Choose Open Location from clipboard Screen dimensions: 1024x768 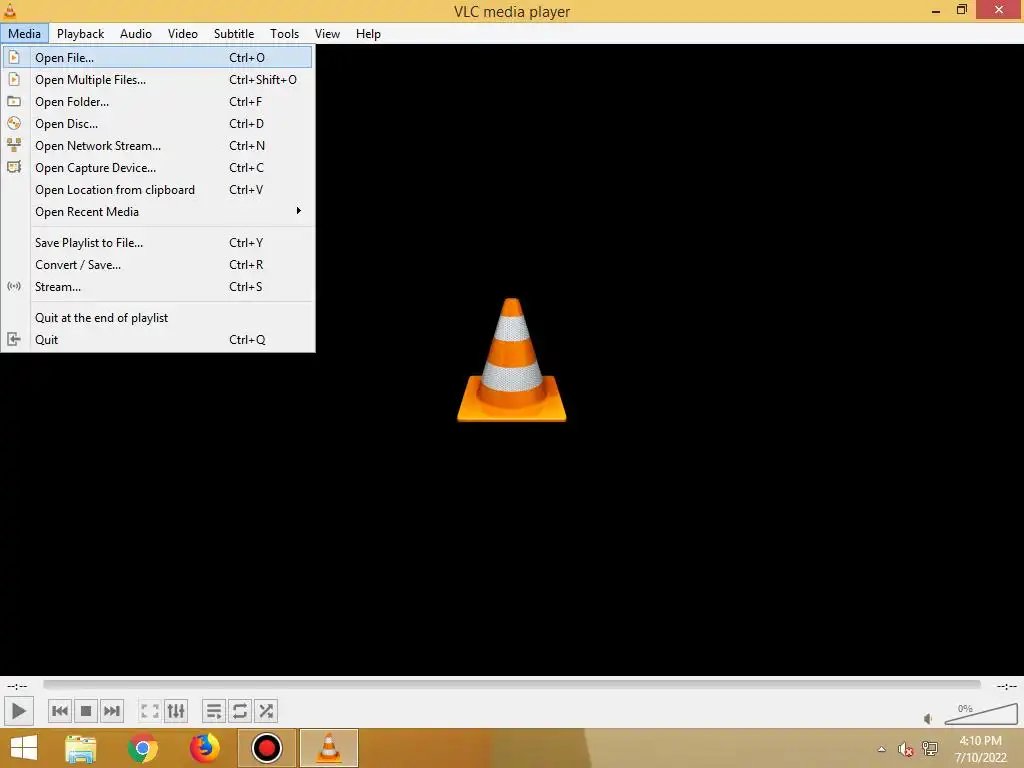[157, 189]
